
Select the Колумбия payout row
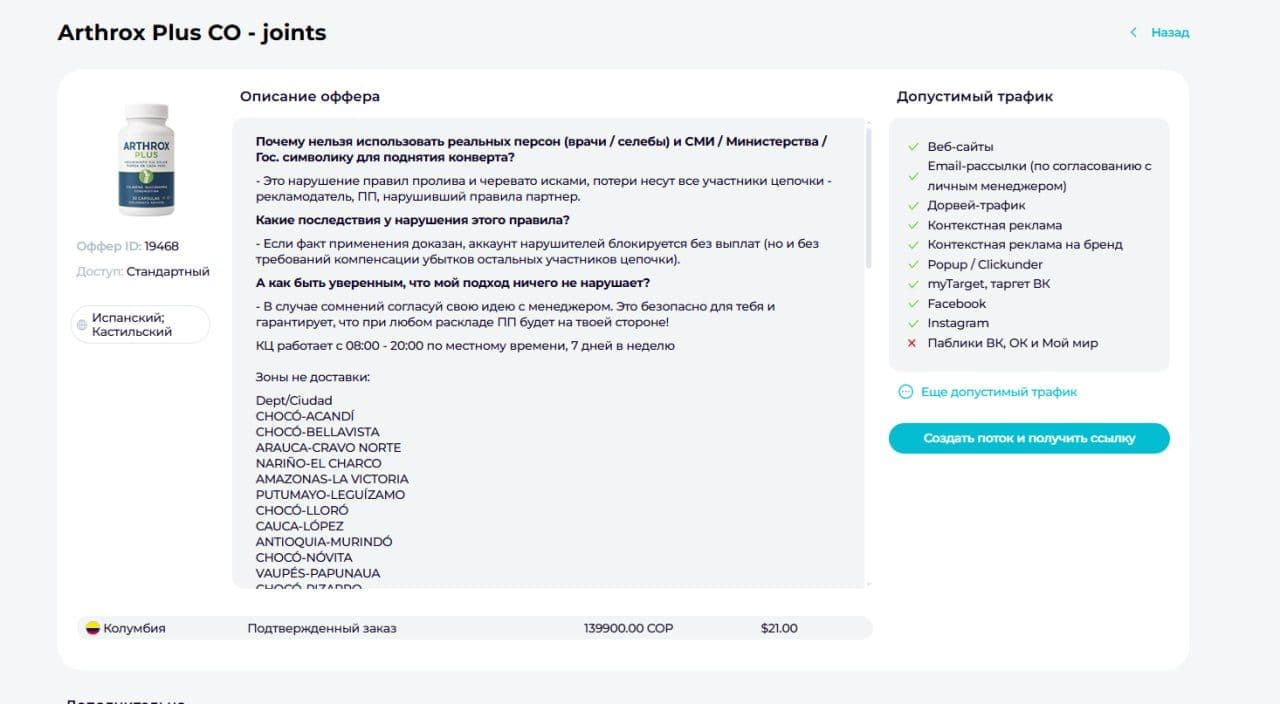(x=474, y=628)
